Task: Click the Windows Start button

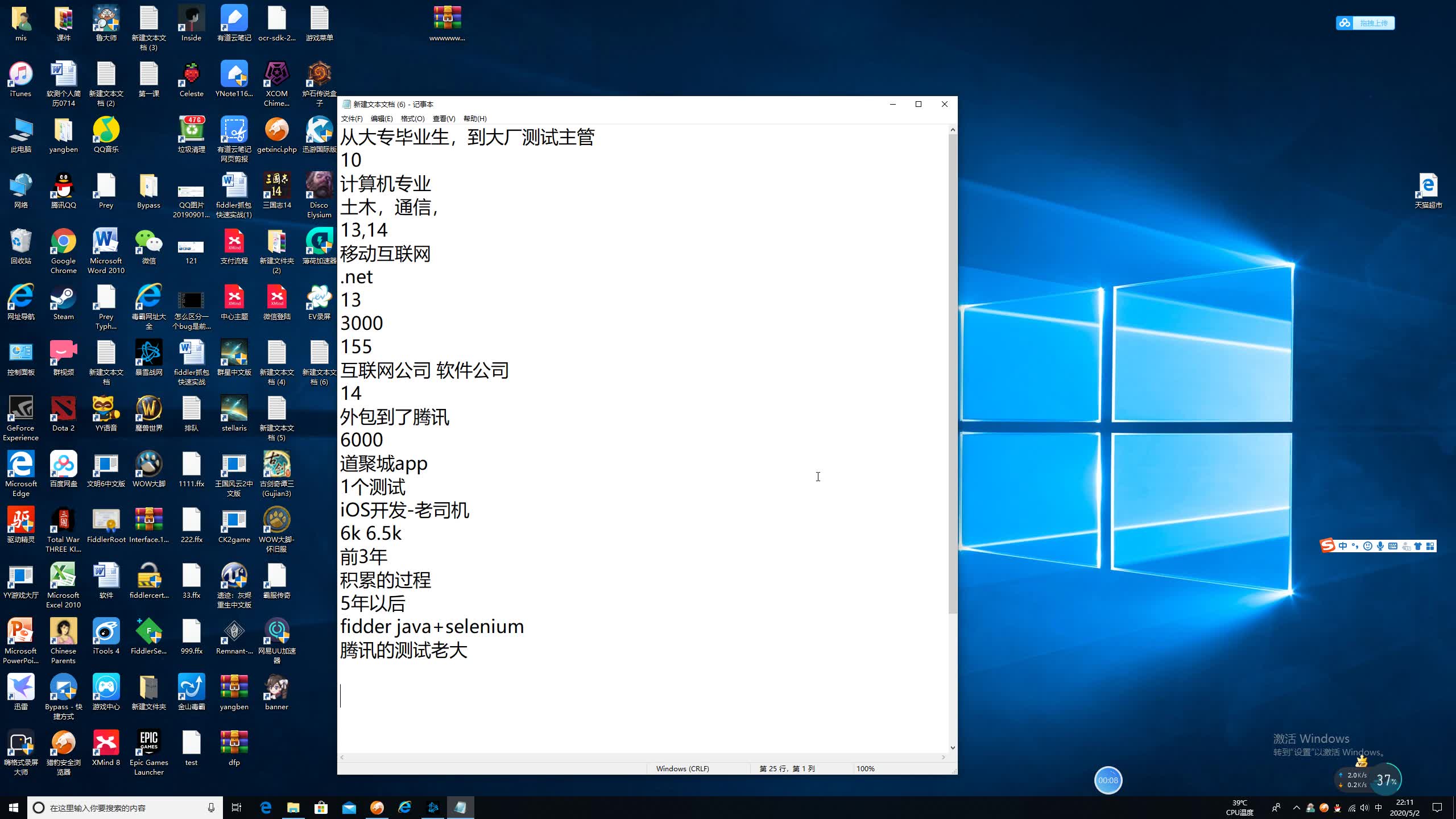Action: pos(14,808)
